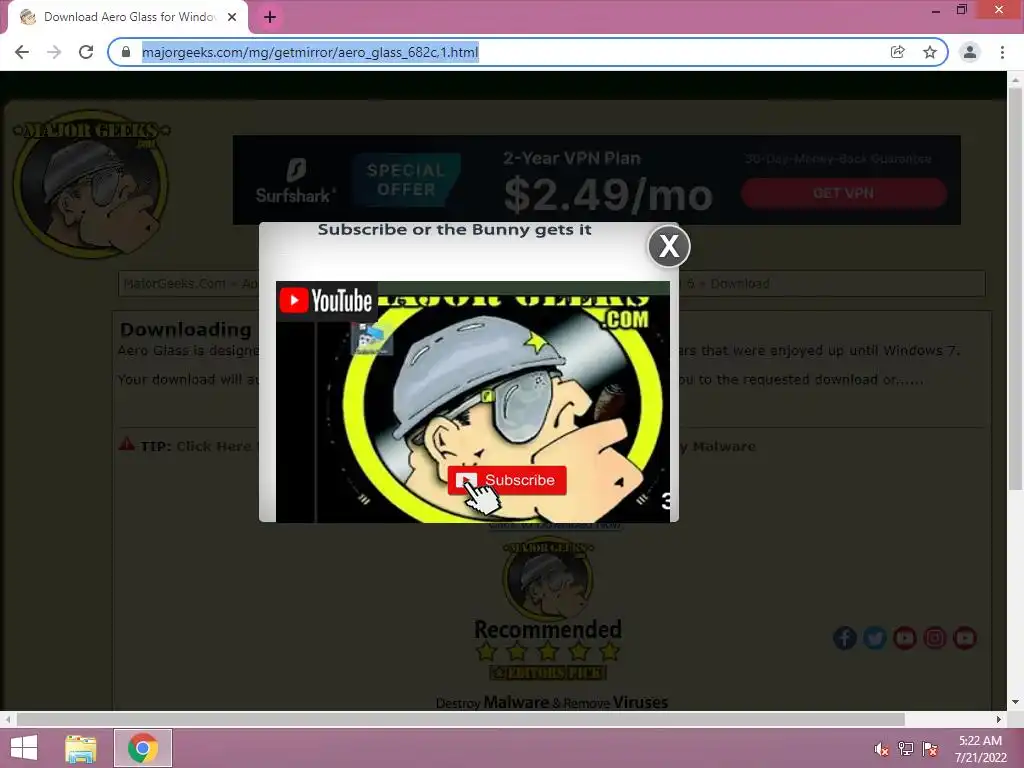Close the Subscribe popup with X button

point(669,246)
